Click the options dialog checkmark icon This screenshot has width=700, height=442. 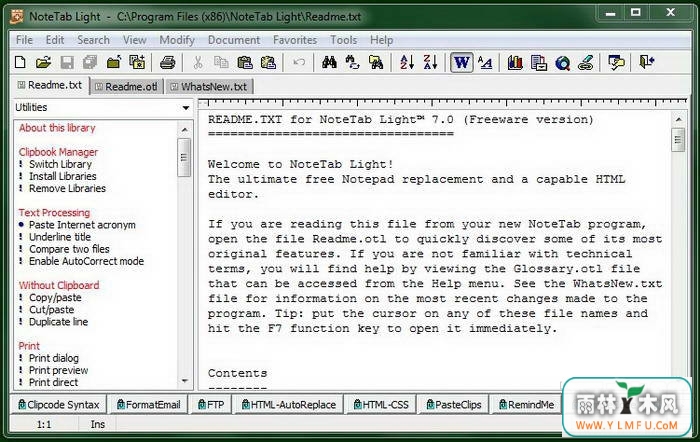(x=616, y=62)
